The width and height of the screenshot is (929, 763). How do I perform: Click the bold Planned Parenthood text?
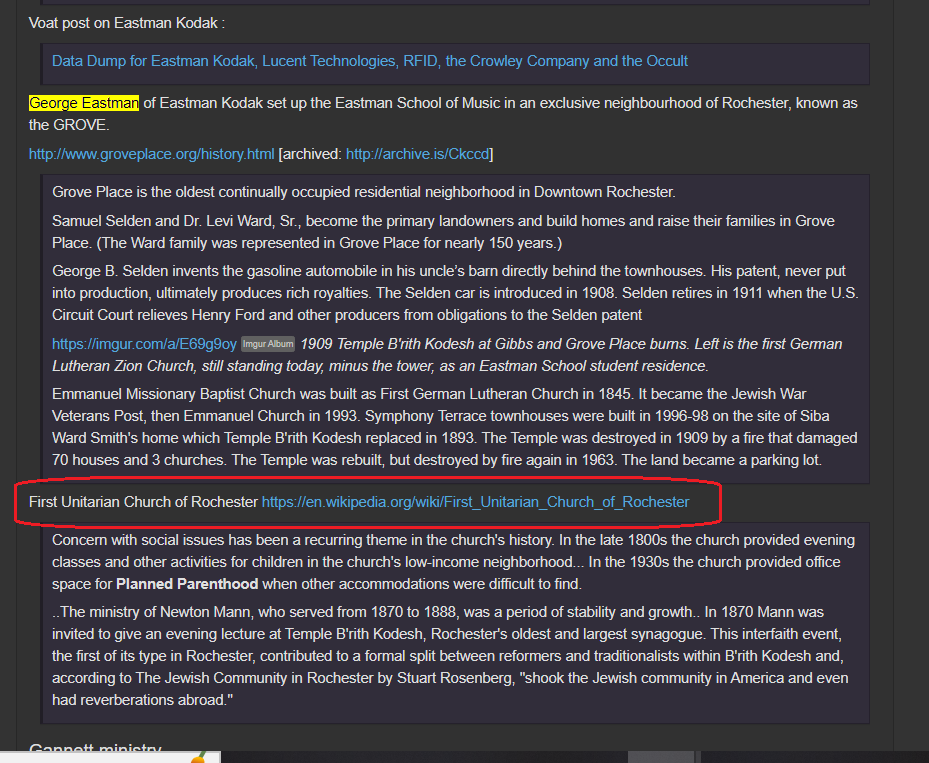pos(187,584)
